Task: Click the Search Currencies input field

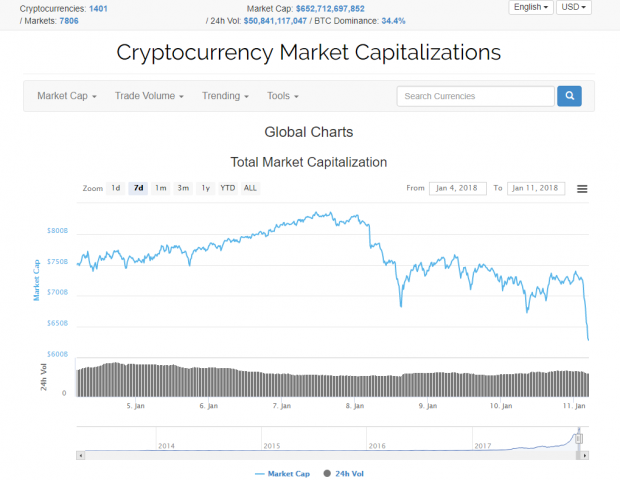Action: tap(475, 96)
